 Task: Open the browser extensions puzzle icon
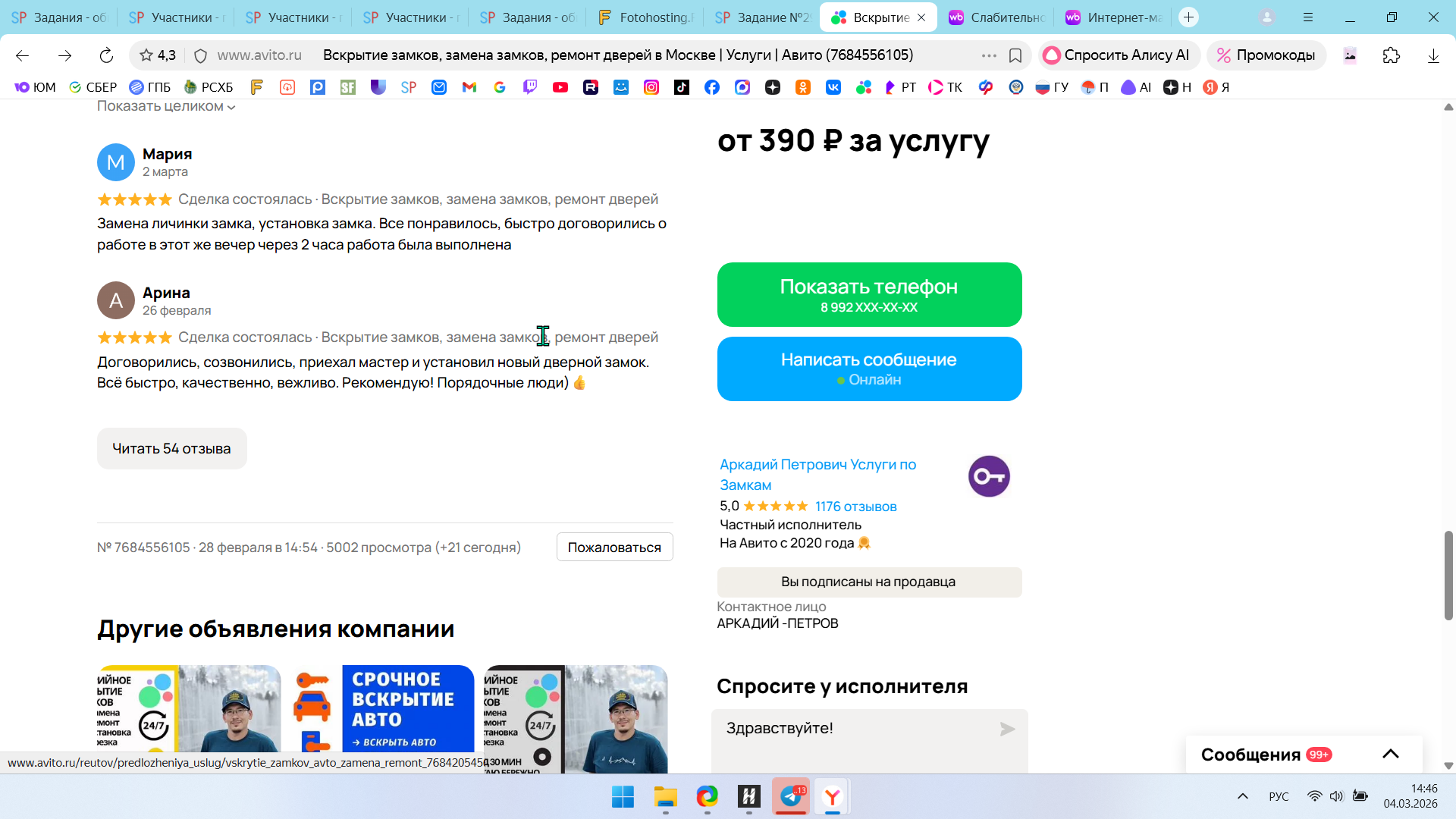[x=1391, y=55]
